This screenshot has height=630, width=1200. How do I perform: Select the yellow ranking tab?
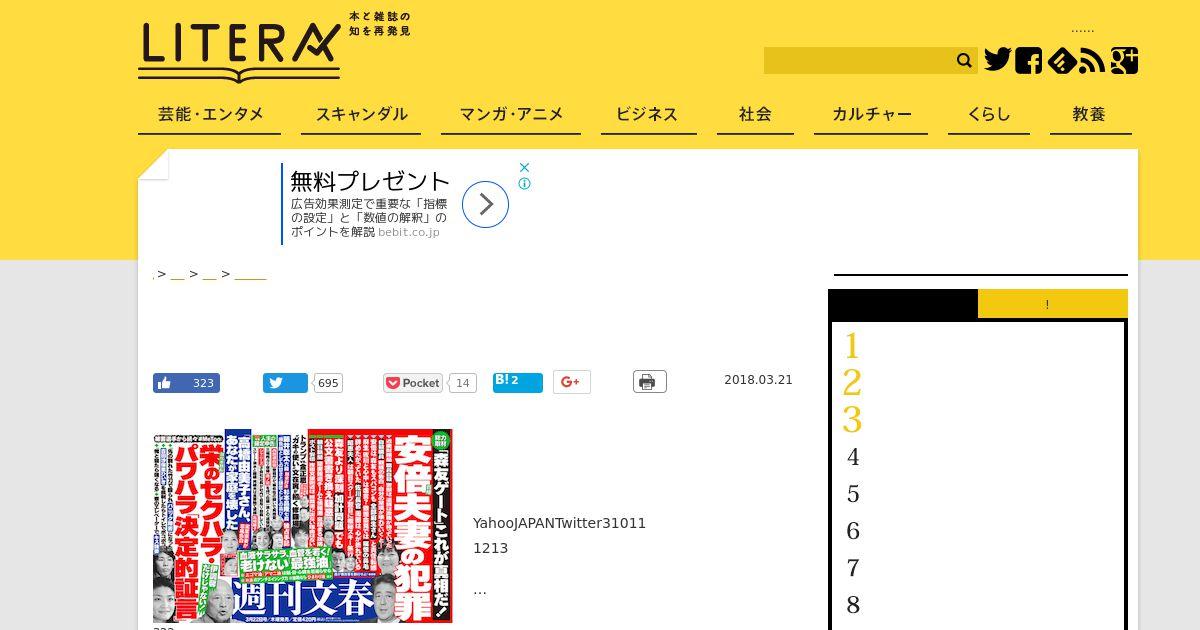click(x=1053, y=304)
